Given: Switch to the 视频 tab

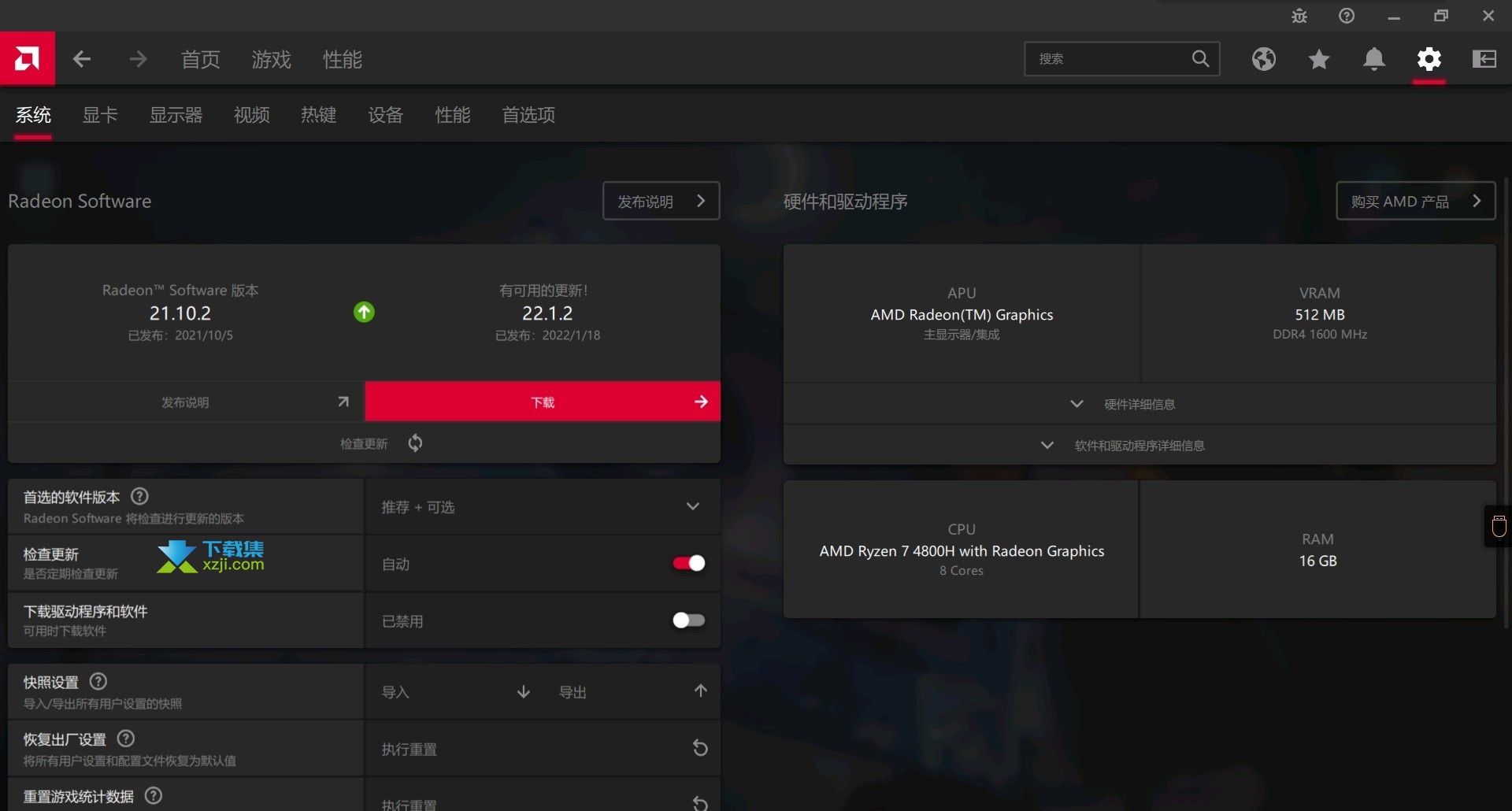Looking at the screenshot, I should [x=252, y=115].
